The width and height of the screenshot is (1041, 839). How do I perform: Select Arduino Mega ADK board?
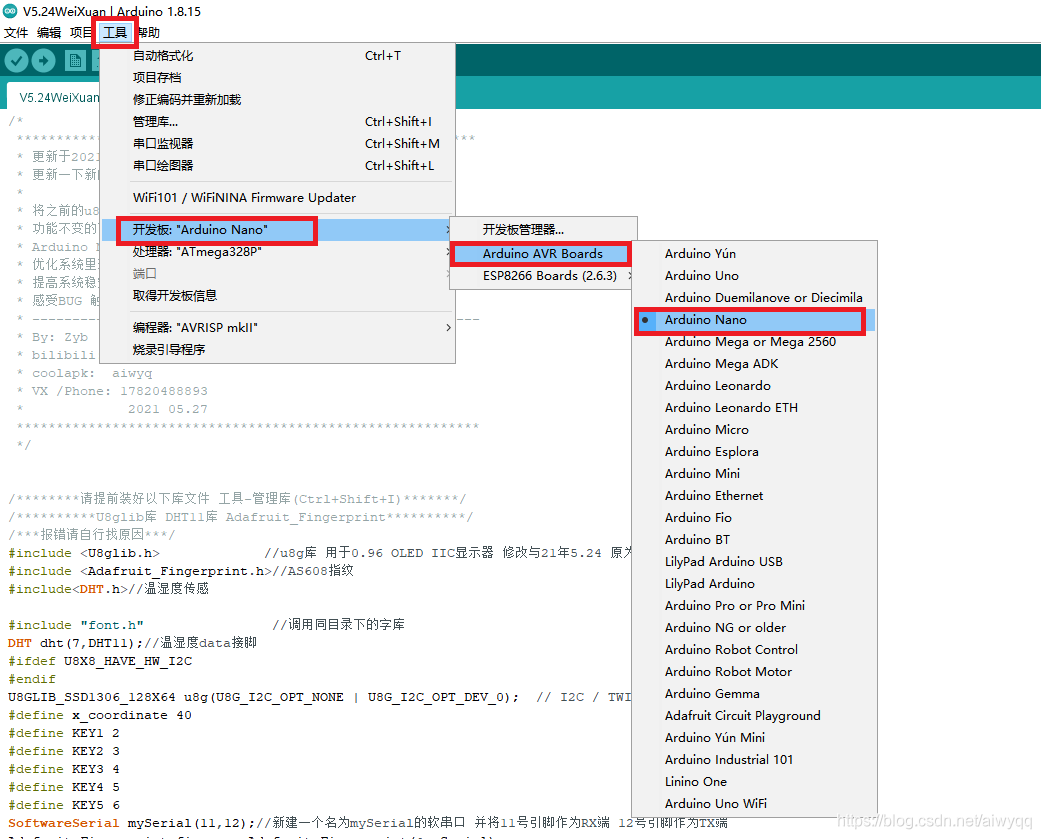click(x=754, y=364)
